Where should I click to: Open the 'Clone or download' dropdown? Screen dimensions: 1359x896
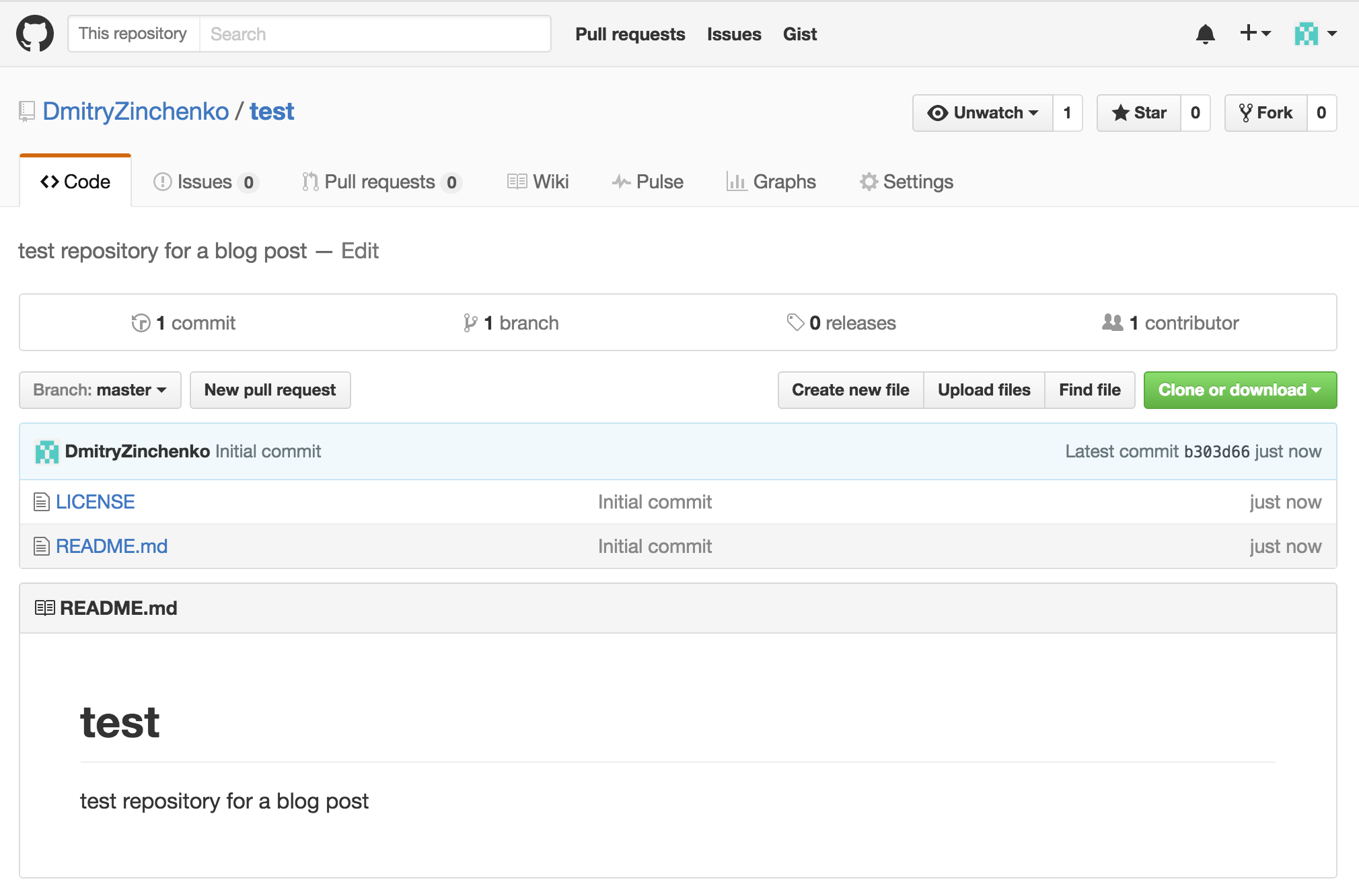[1240, 389]
